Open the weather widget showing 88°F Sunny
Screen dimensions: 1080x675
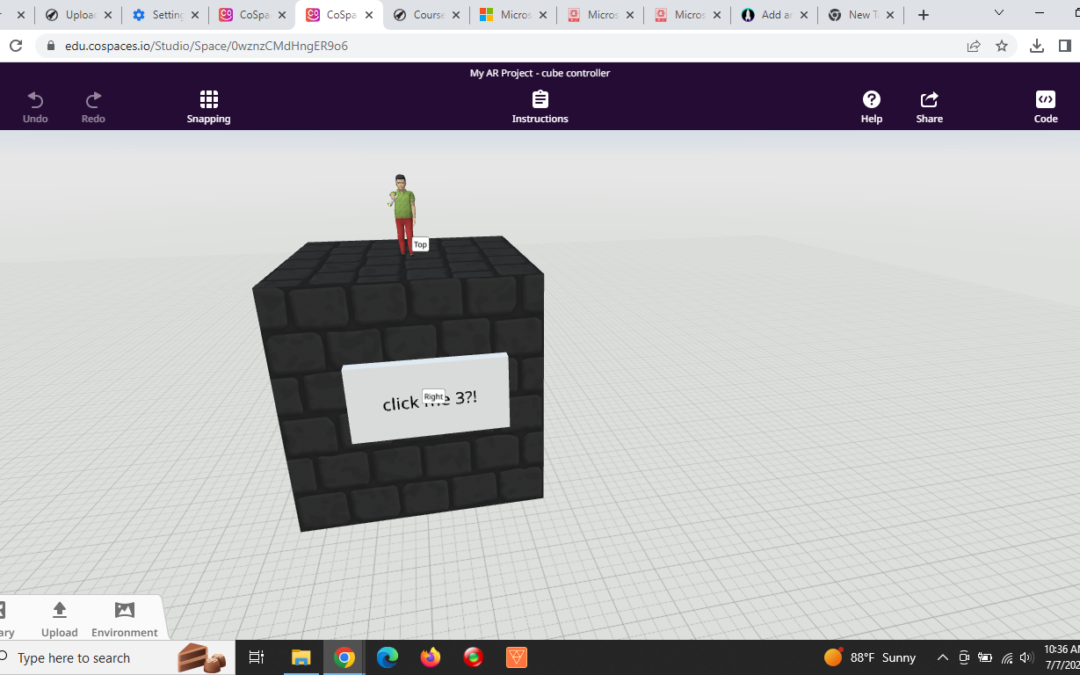870,658
